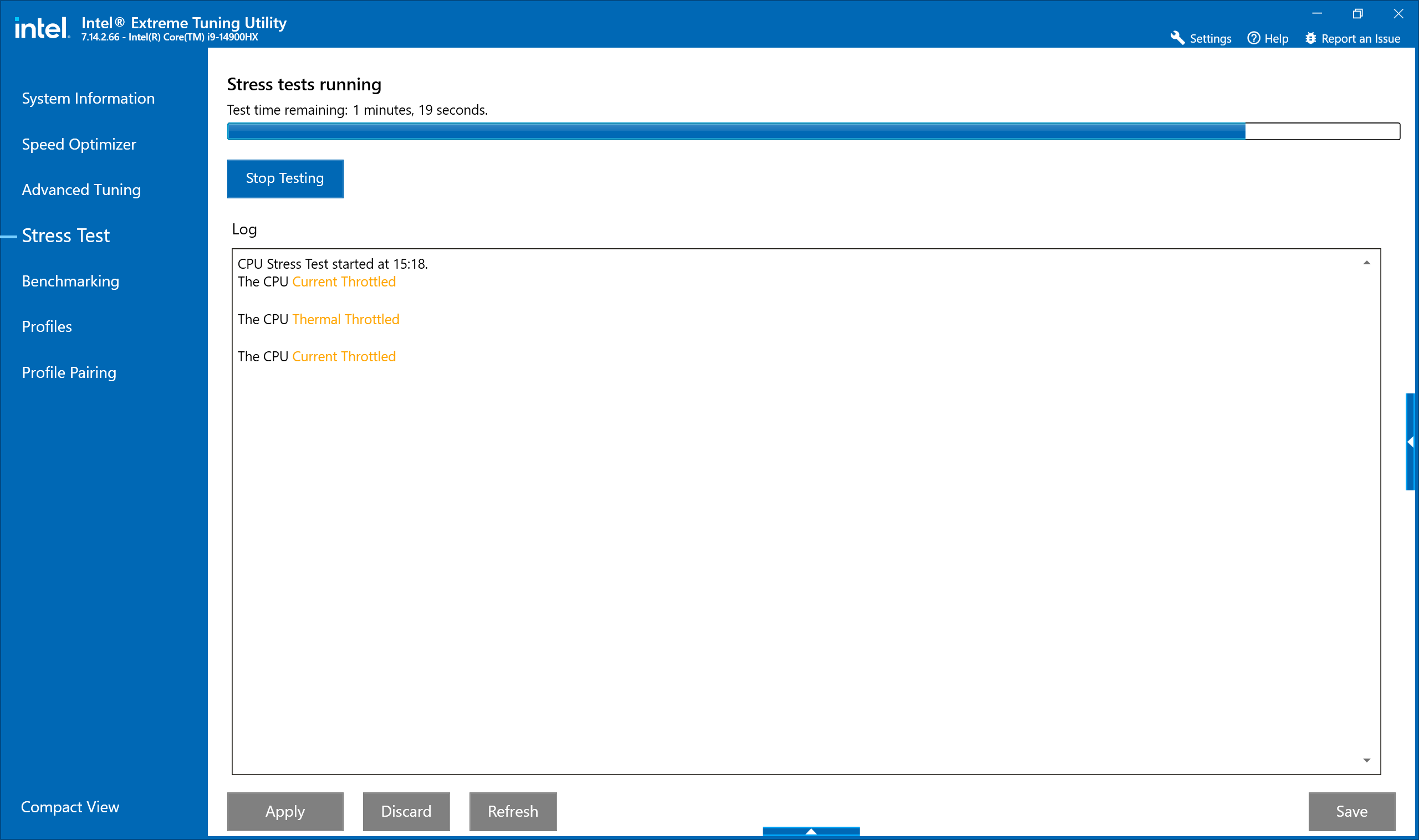Click the Save button
1419x840 pixels.
1351,811
